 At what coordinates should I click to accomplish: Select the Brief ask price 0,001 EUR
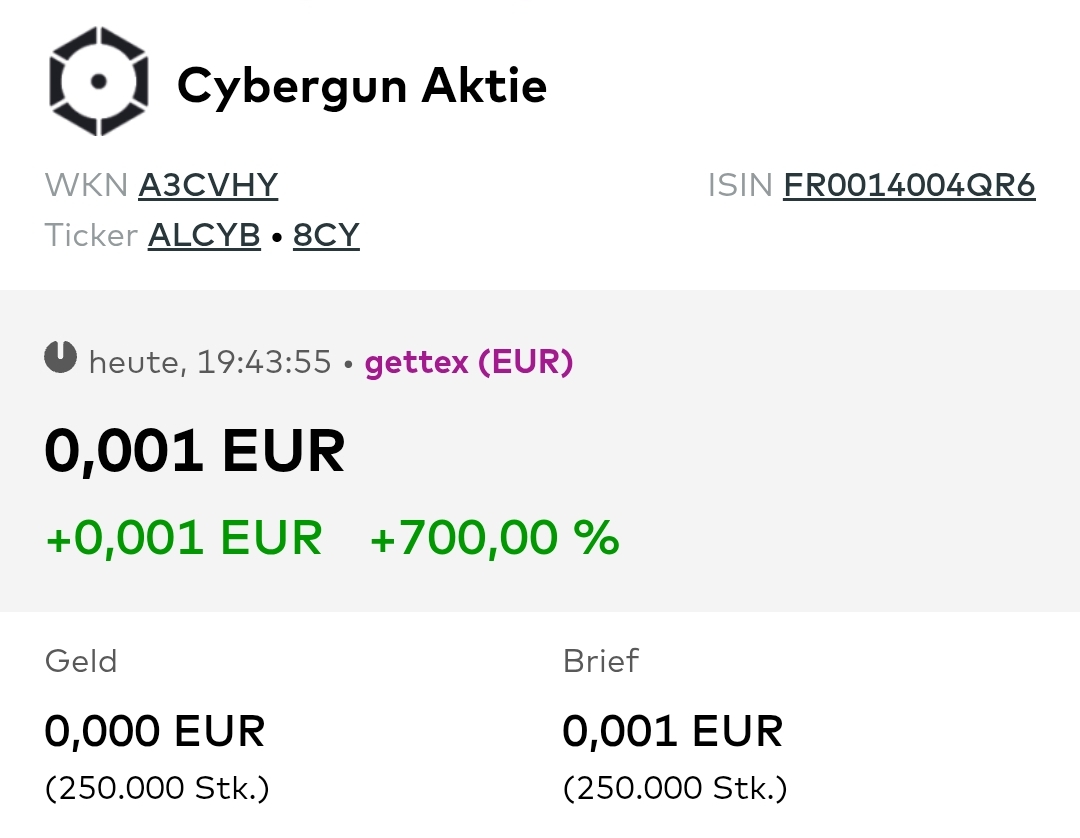pyautogui.click(x=673, y=731)
